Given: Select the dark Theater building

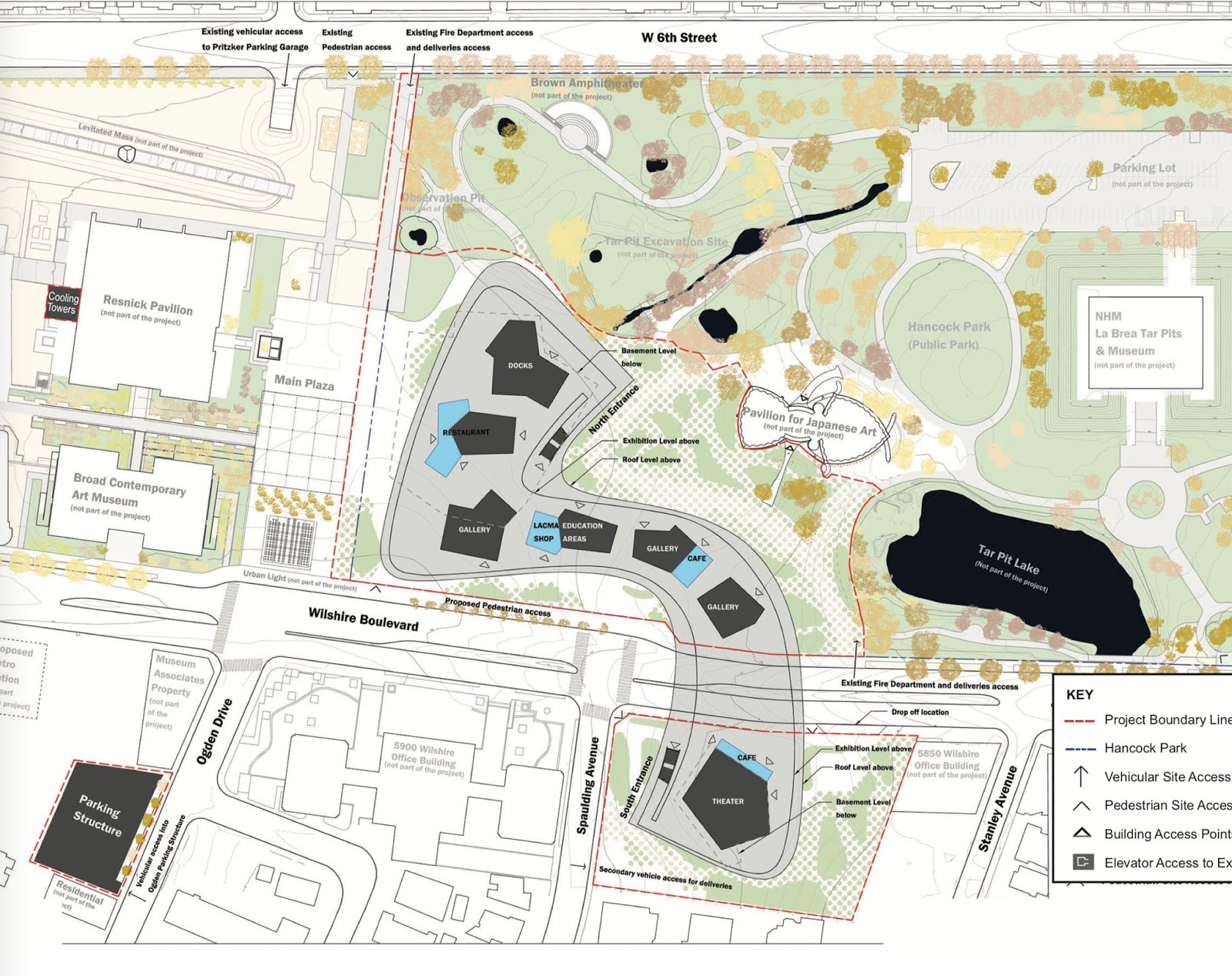Looking at the screenshot, I should 727,801.
